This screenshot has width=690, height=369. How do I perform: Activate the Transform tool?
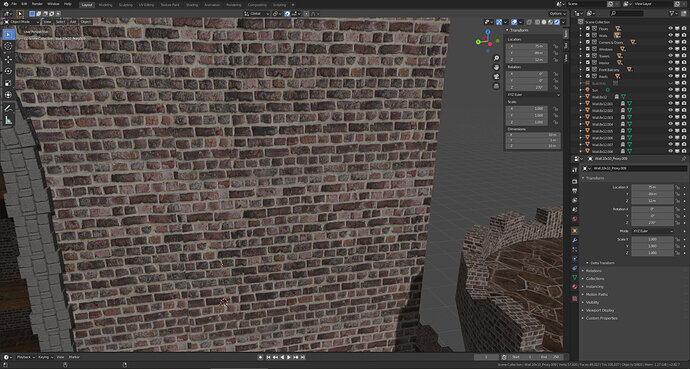coord(8,95)
